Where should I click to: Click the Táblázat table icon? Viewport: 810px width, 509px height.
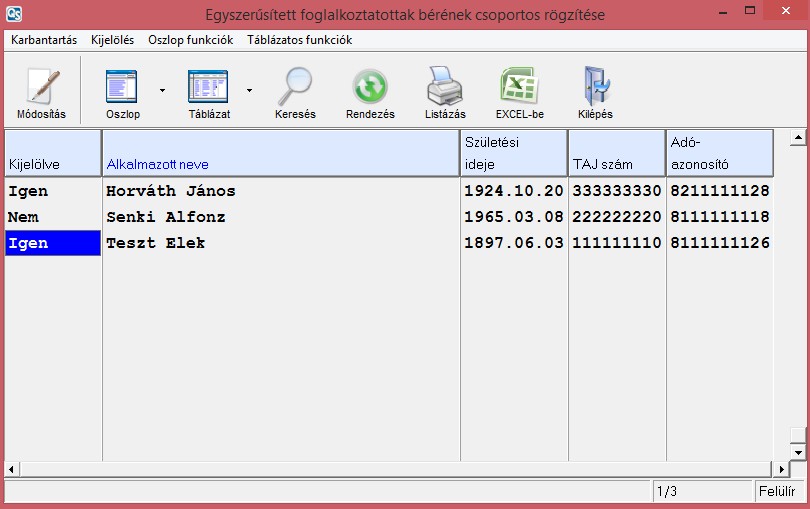click(x=209, y=88)
